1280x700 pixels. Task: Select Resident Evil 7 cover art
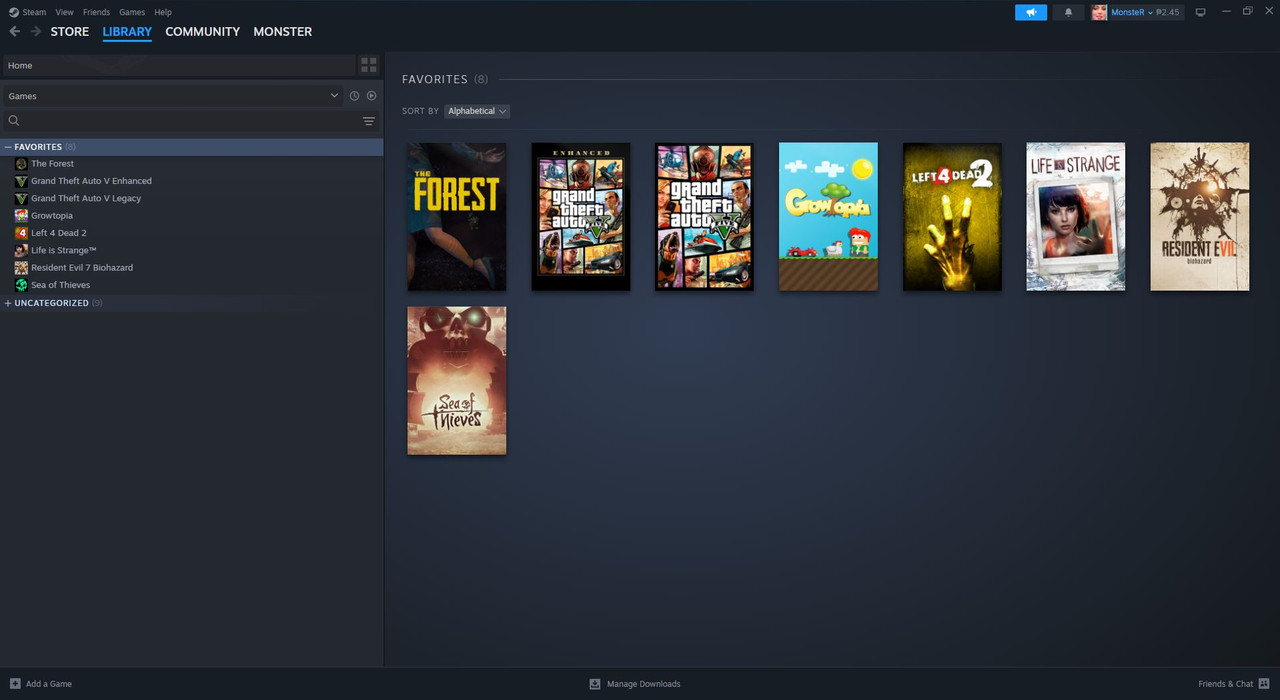click(1200, 217)
